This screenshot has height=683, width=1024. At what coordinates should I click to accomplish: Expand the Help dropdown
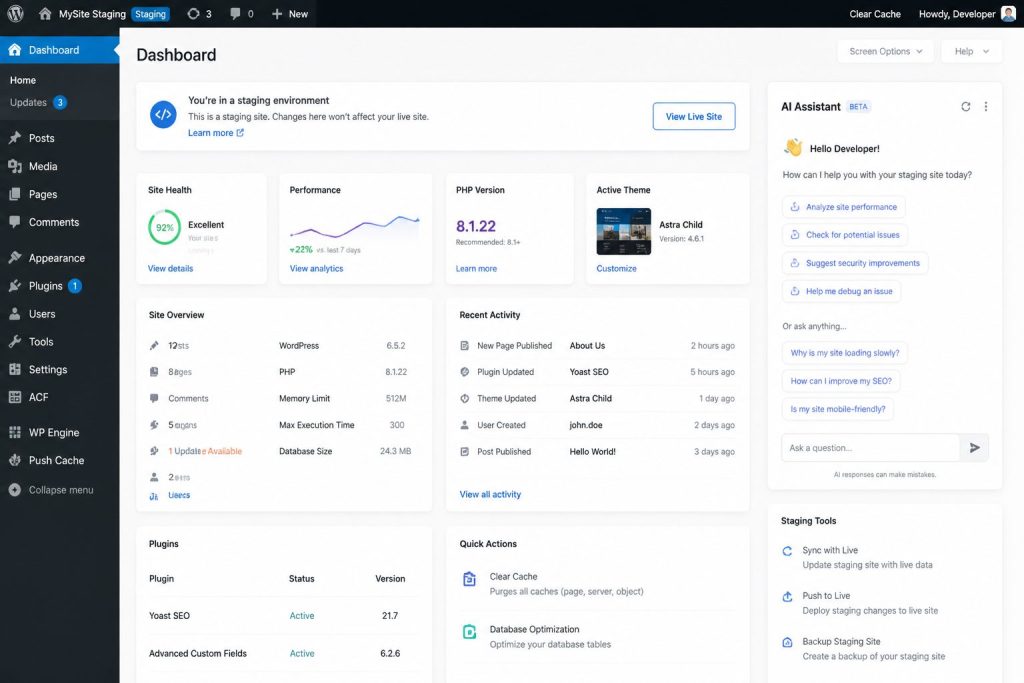pos(971,52)
